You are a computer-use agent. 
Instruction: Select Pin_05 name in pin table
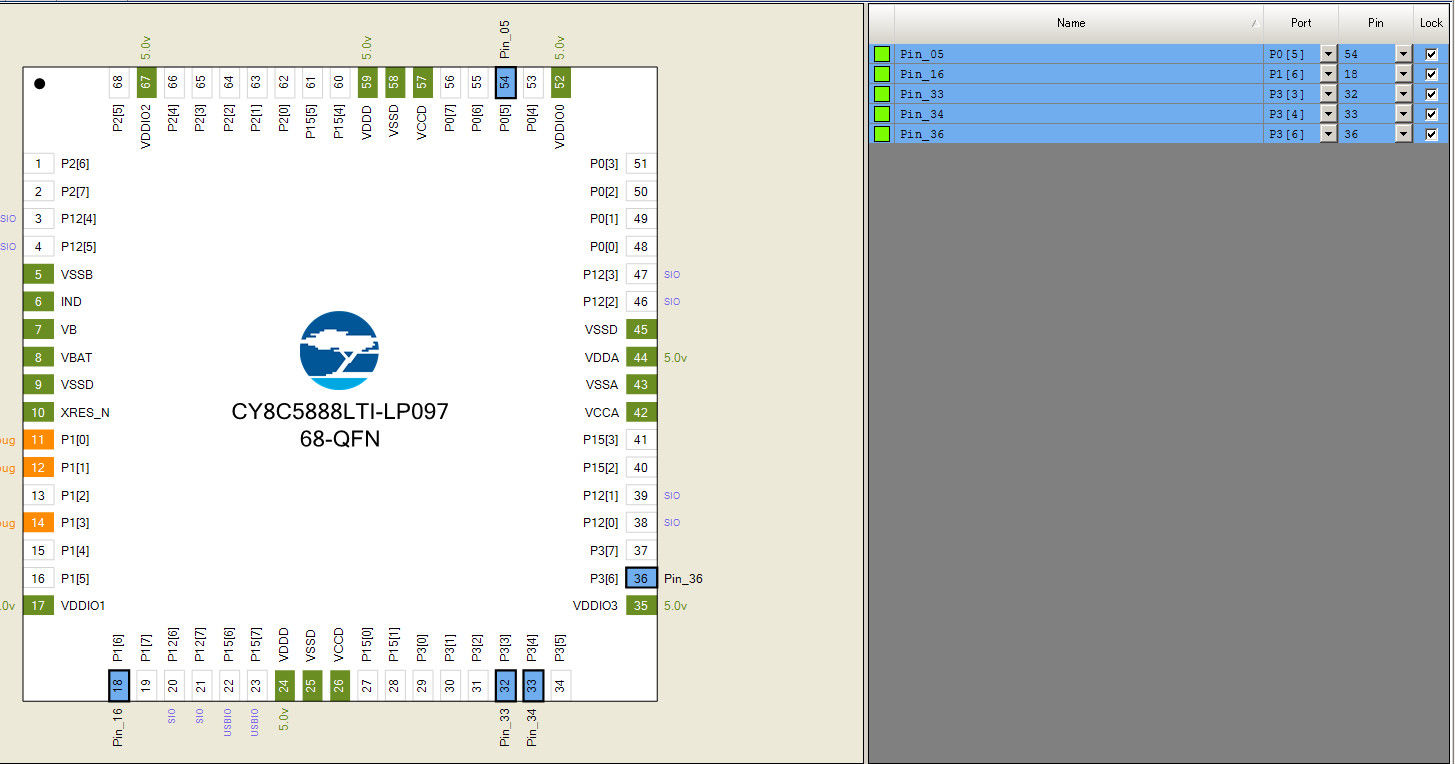(922, 54)
